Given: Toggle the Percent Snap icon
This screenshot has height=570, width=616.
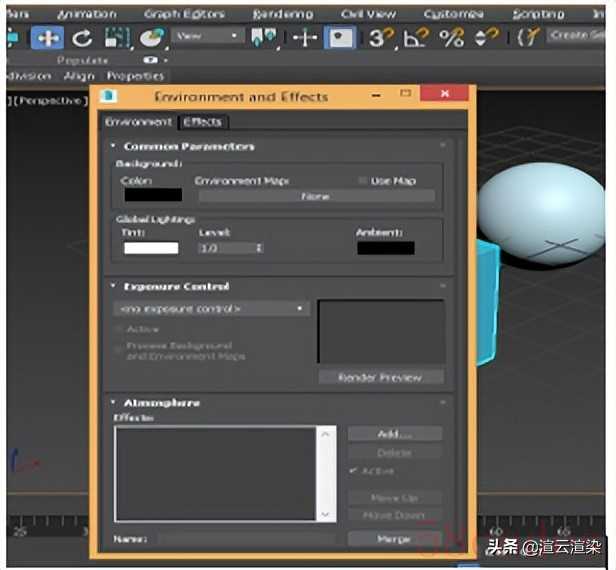Looking at the screenshot, I should (452, 38).
